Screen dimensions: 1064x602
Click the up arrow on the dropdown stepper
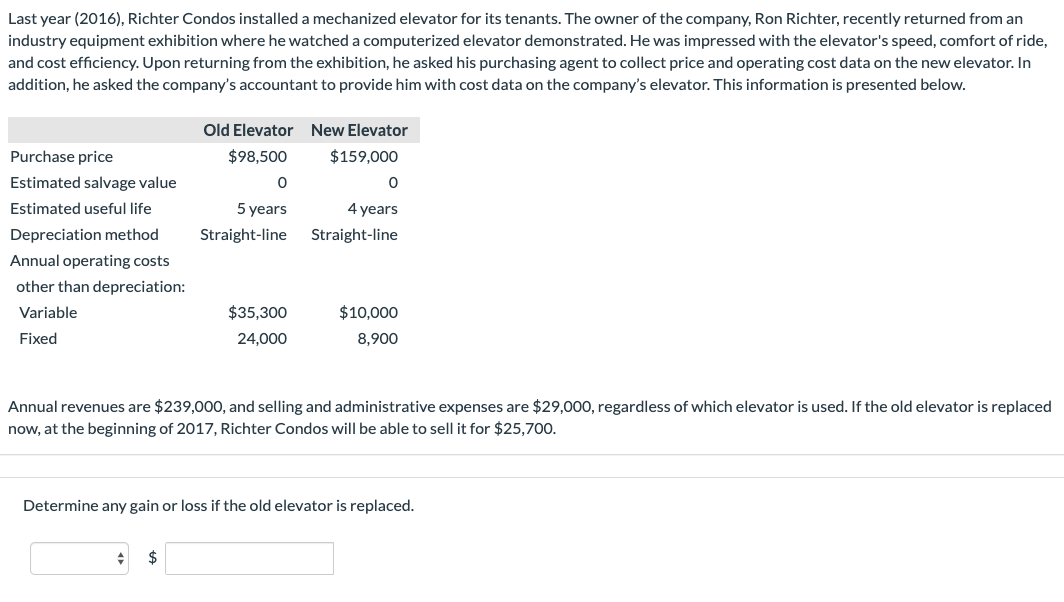120,554
